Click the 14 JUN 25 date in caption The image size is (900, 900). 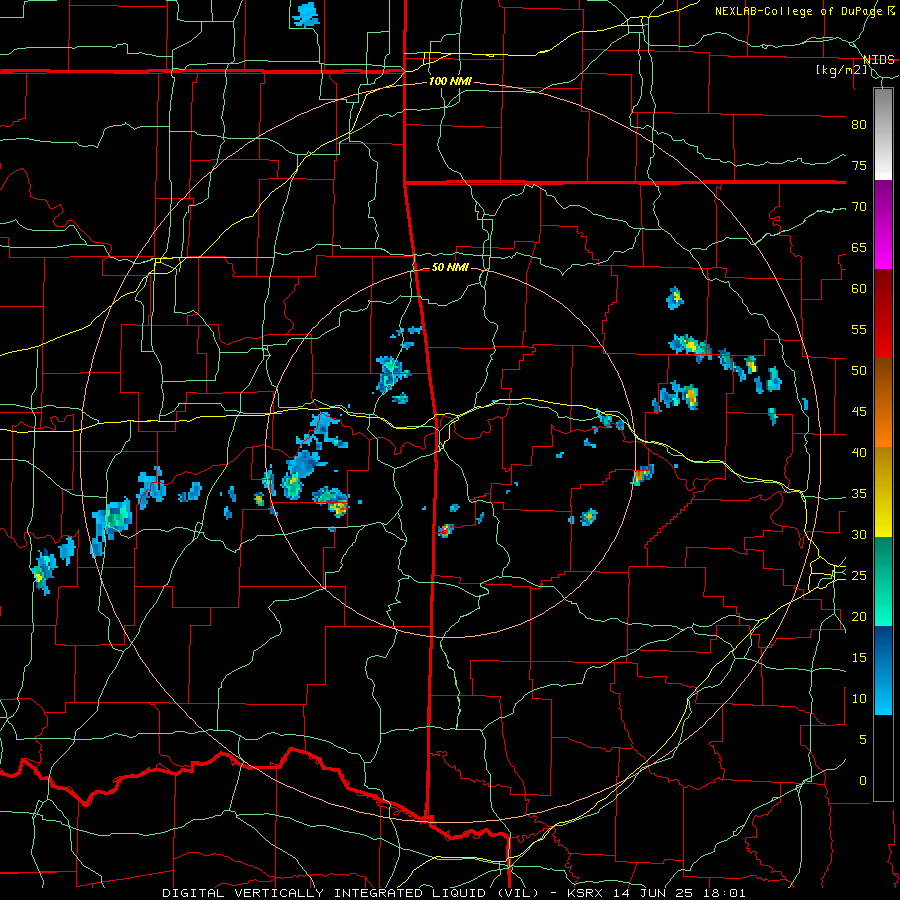(x=654, y=893)
